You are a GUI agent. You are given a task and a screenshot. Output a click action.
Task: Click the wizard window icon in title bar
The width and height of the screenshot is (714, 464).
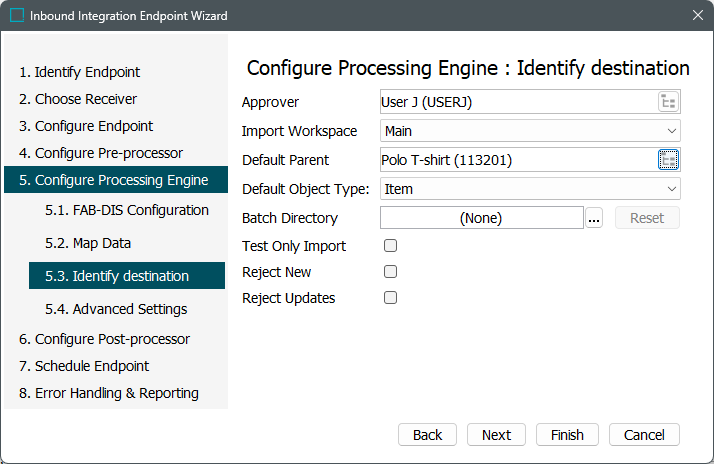tap(16, 16)
